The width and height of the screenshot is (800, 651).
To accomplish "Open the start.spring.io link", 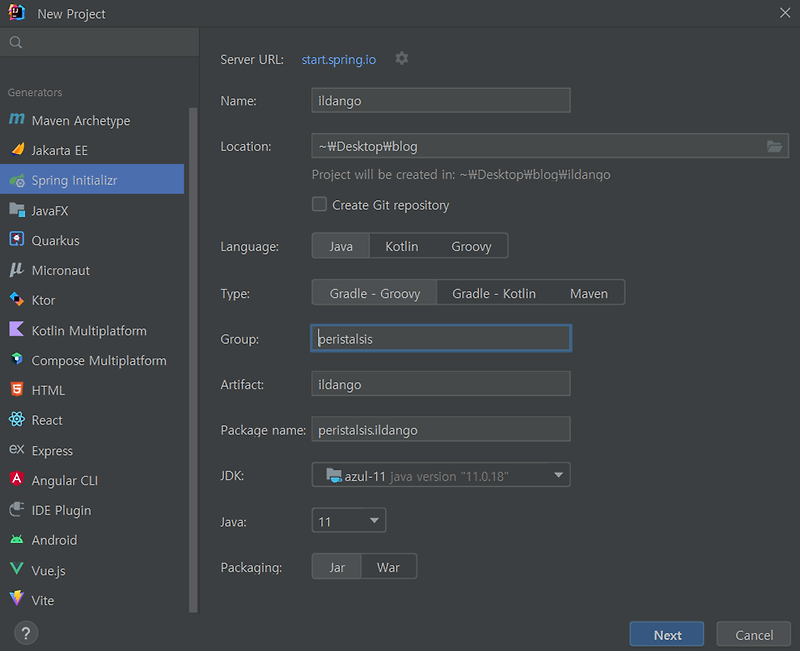I will coord(338,59).
